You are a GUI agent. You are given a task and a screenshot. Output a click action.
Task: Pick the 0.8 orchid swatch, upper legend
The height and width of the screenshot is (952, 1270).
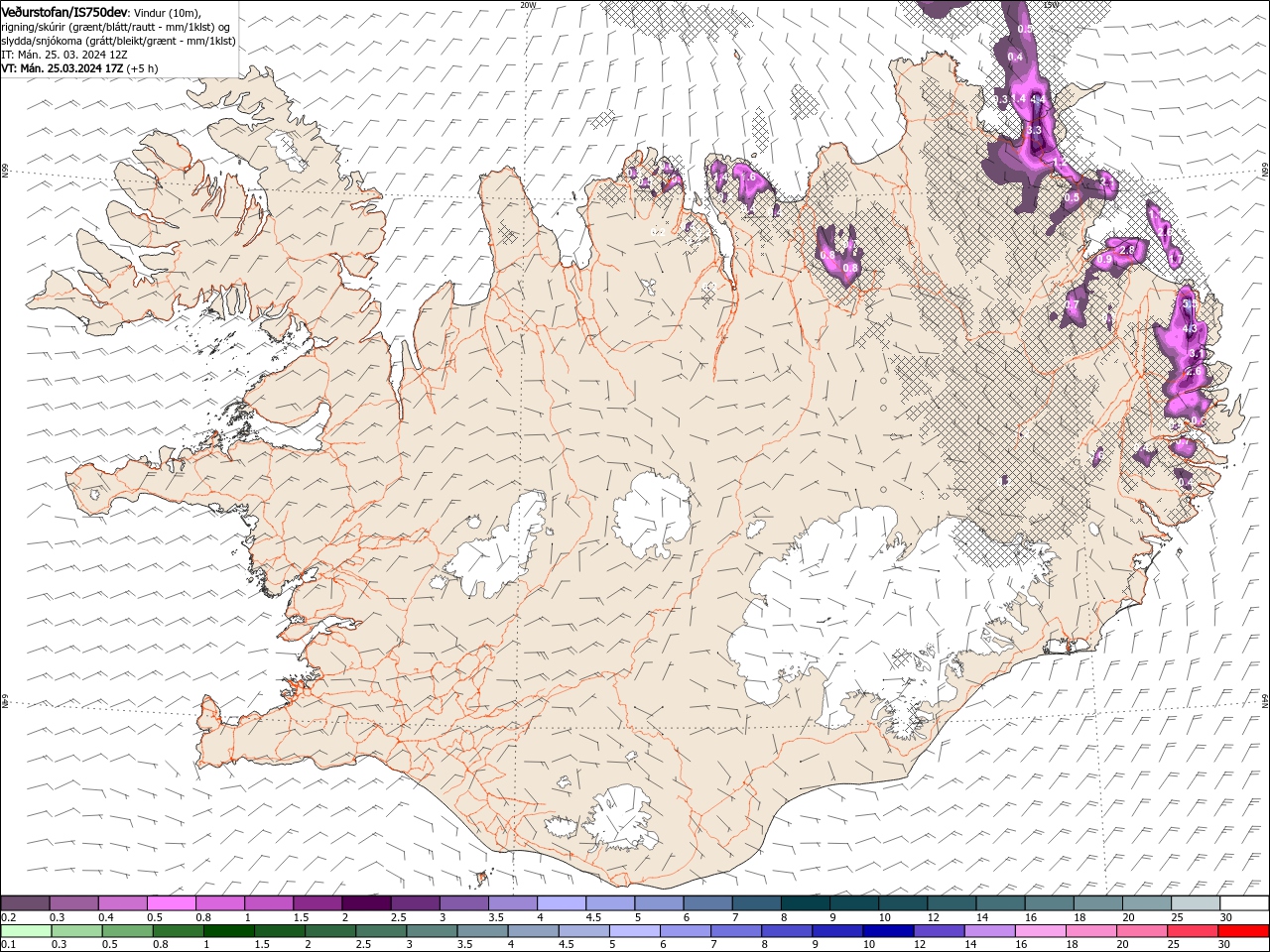click(x=219, y=903)
